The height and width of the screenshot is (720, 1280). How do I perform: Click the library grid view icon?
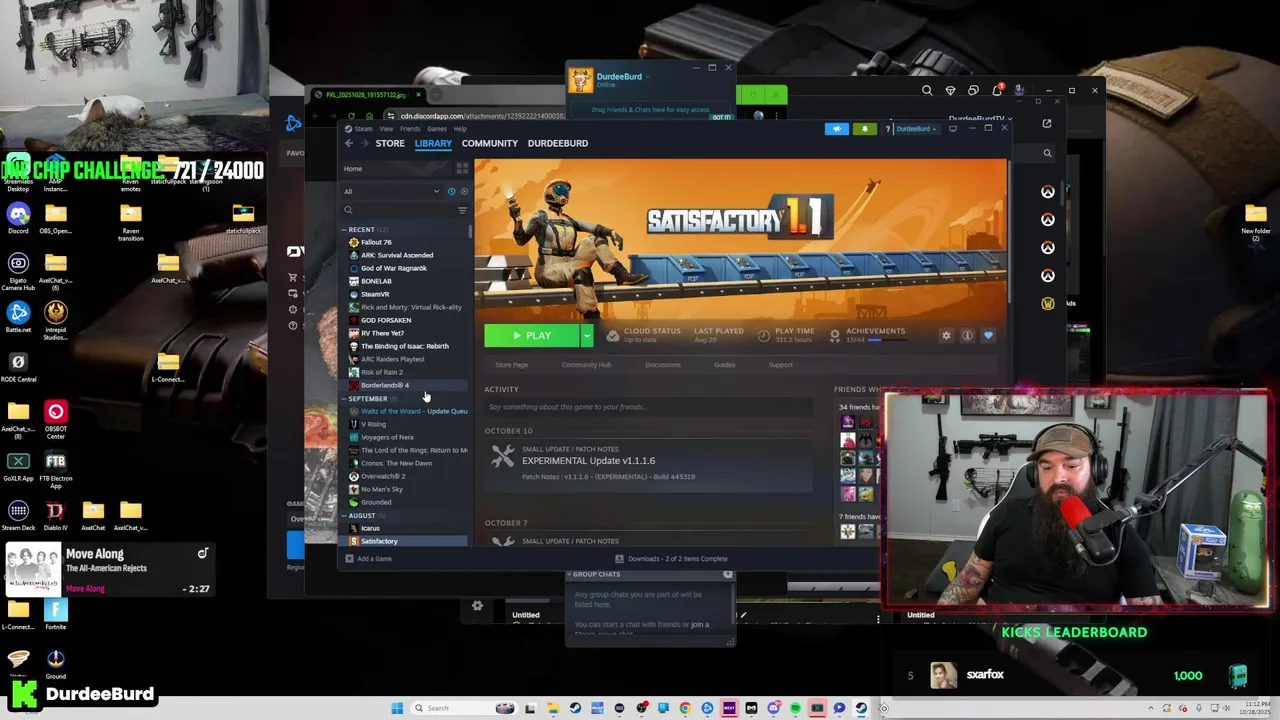coord(462,169)
